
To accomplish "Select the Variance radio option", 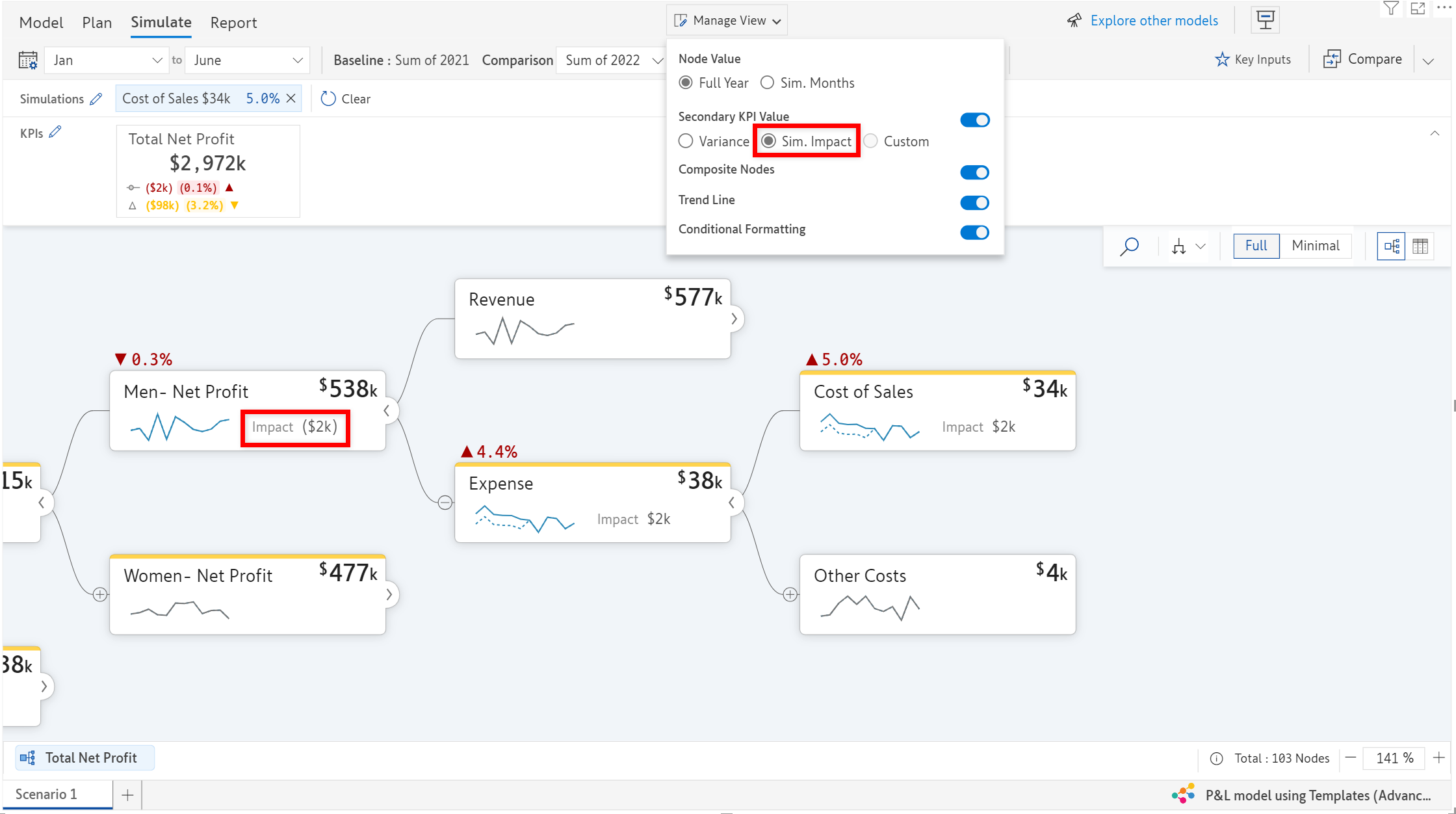I will tap(686, 141).
